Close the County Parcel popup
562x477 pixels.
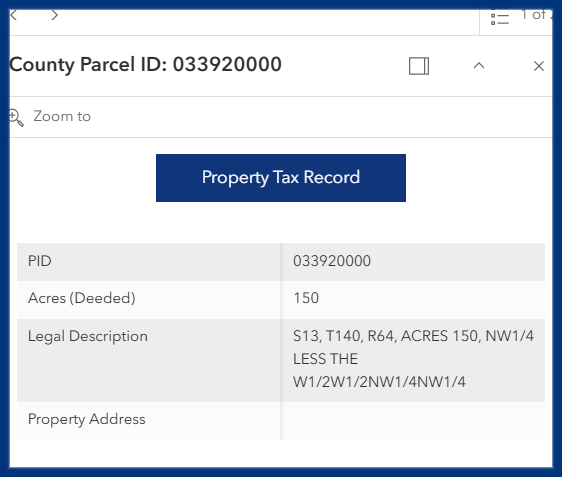click(539, 66)
